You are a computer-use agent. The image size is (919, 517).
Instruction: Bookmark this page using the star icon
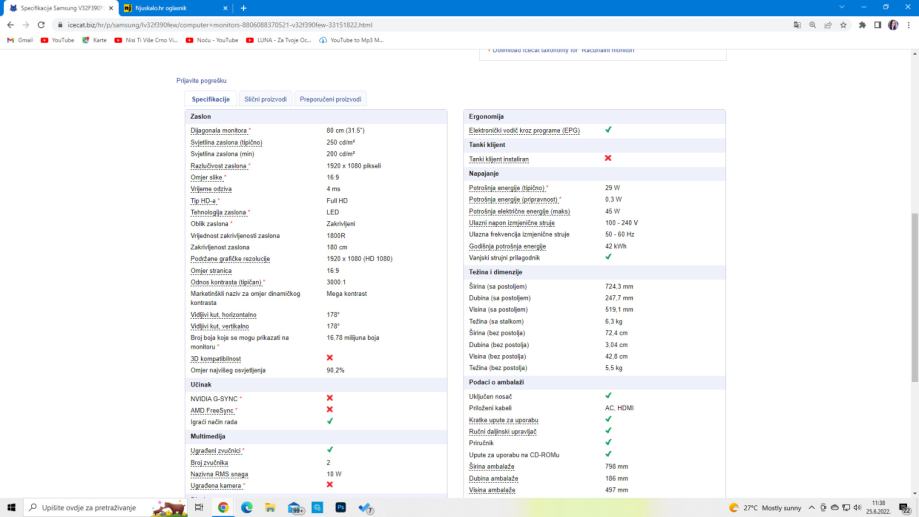point(844,24)
